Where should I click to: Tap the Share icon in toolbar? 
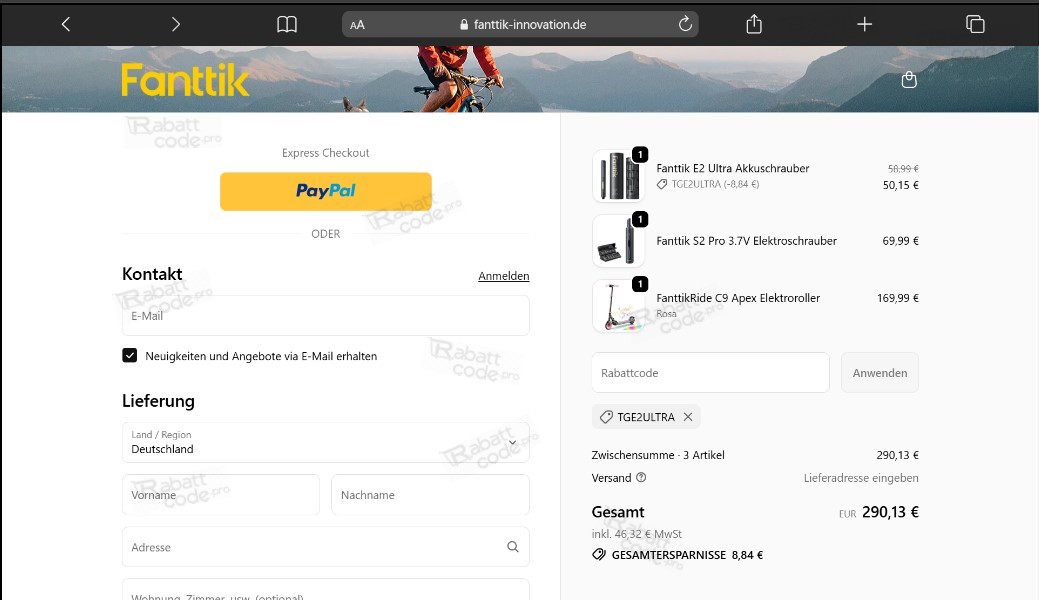[x=755, y=24]
